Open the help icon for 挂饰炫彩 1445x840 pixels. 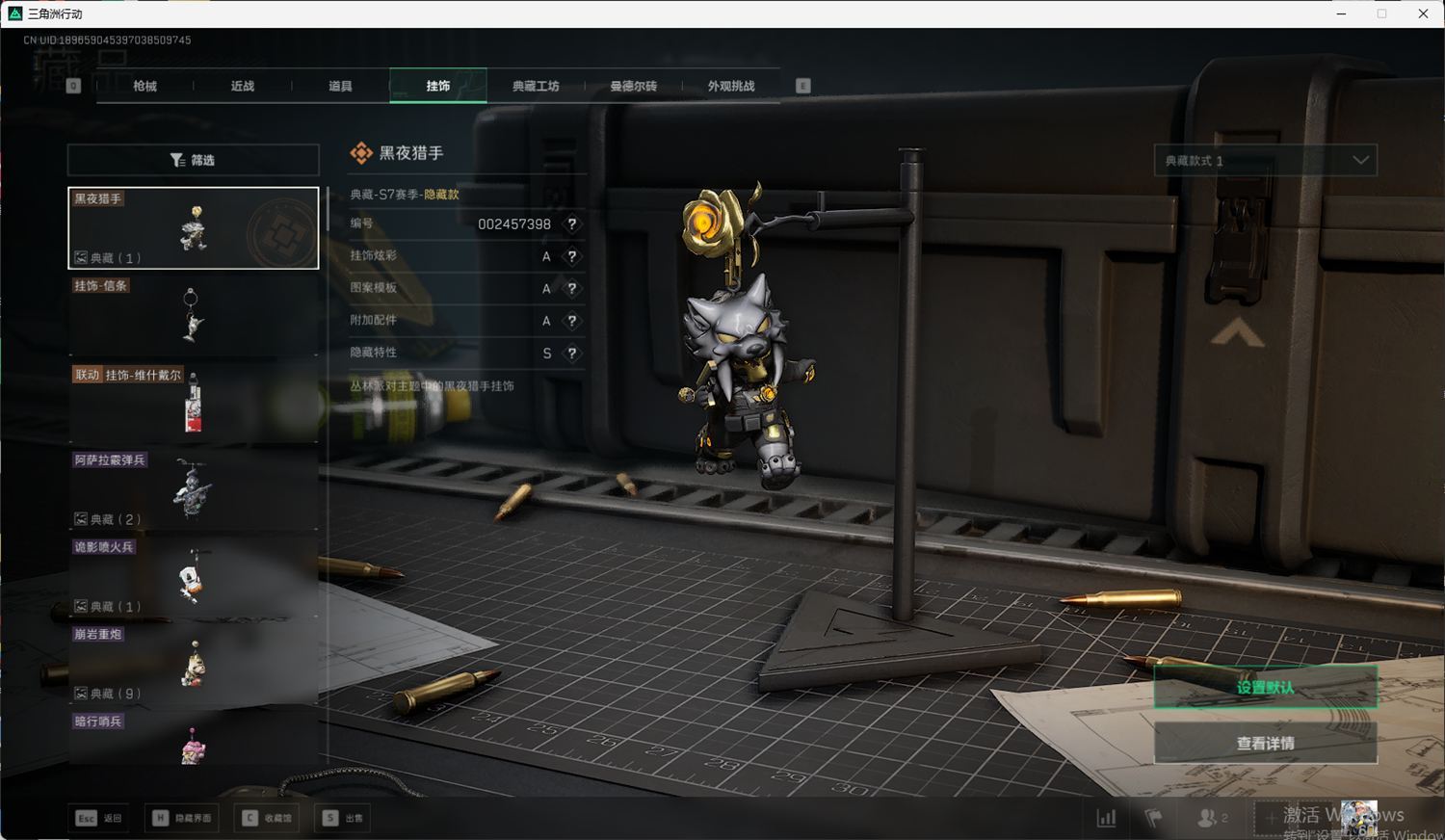tap(572, 256)
